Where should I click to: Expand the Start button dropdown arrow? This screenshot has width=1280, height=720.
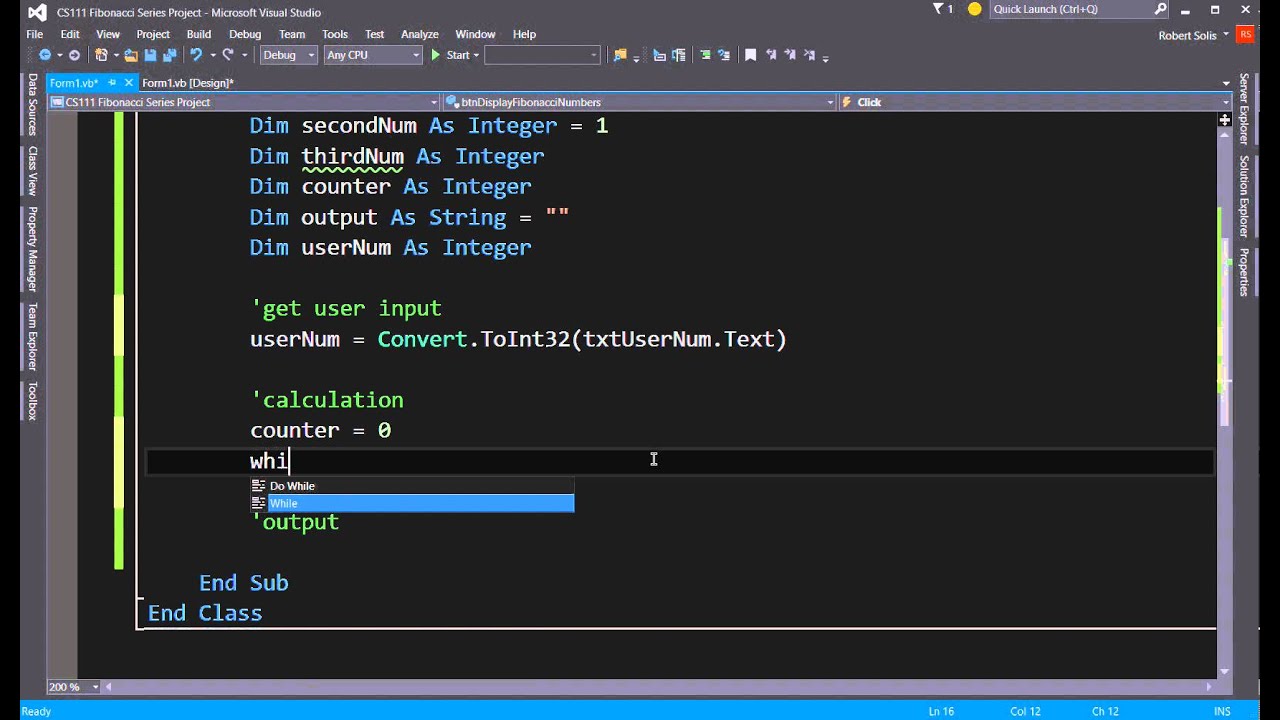(476, 55)
